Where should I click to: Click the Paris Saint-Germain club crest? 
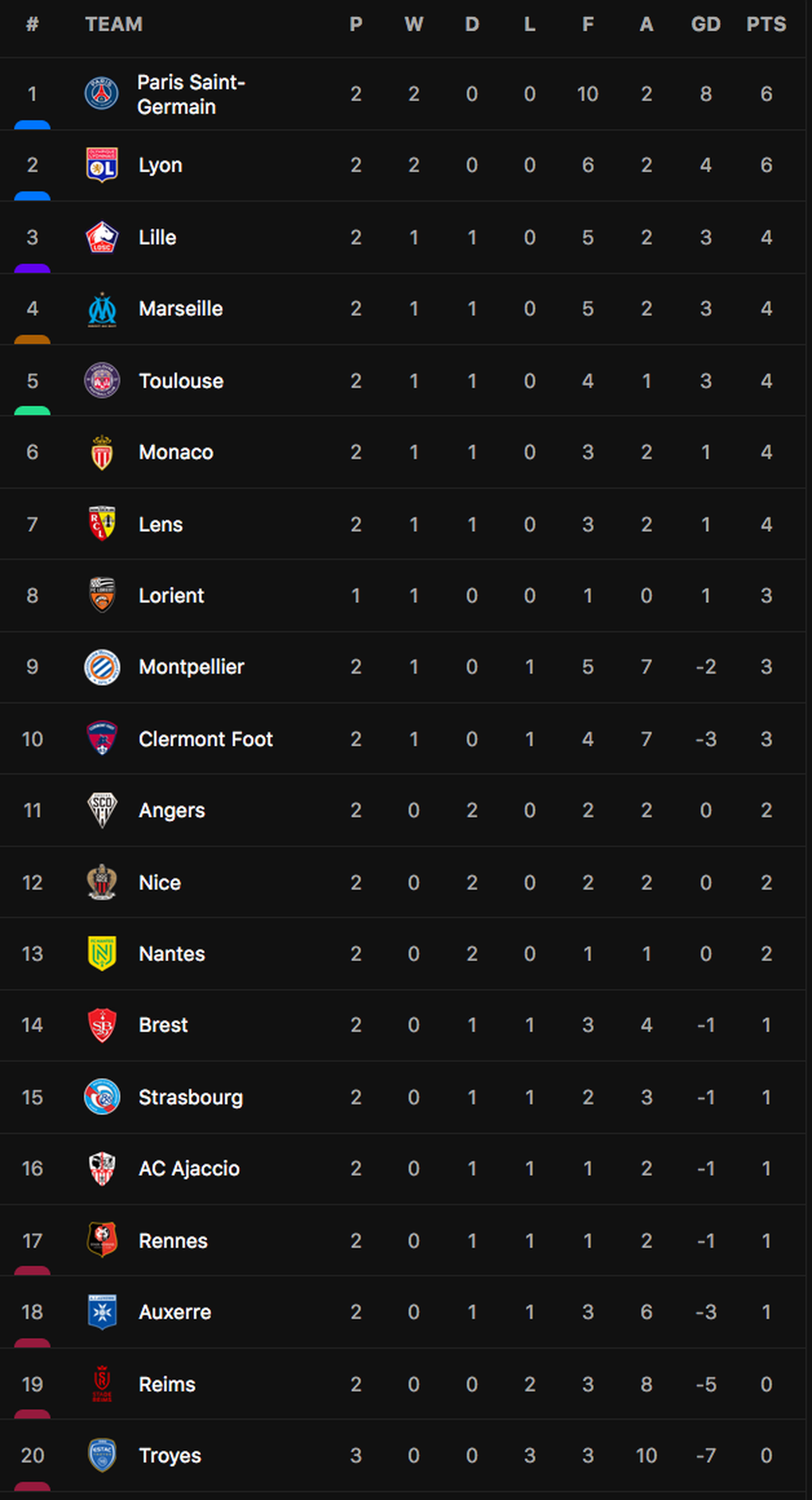(102, 94)
